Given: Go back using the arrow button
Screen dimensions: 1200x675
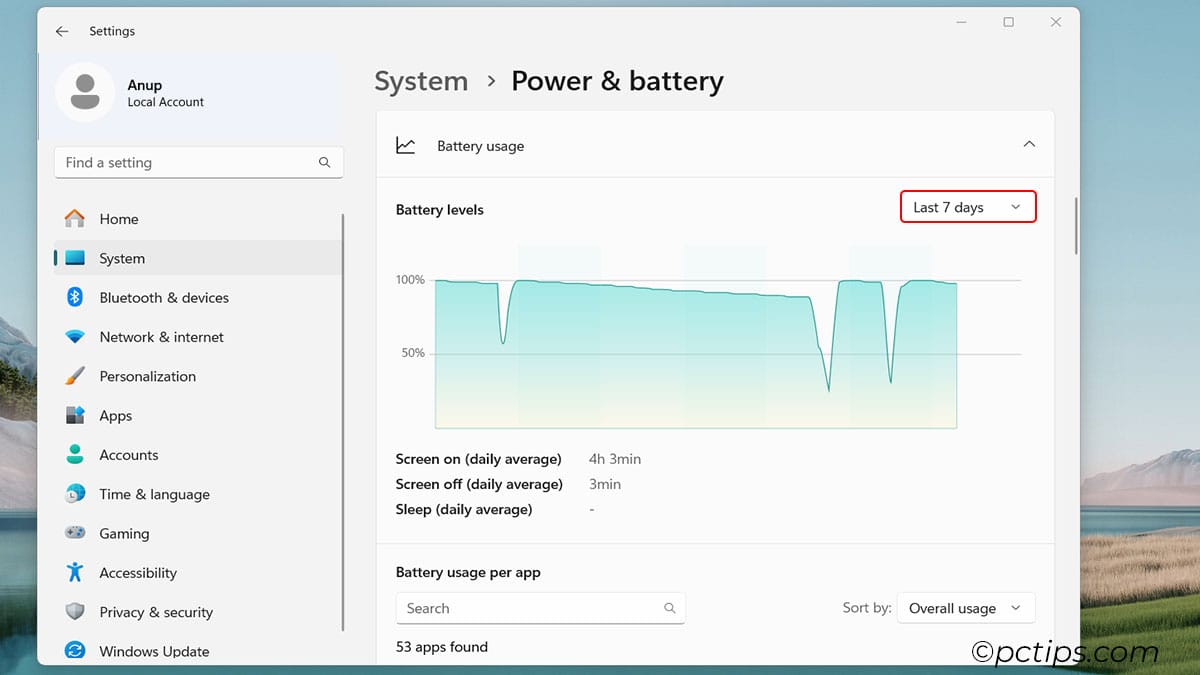Looking at the screenshot, I should [61, 31].
